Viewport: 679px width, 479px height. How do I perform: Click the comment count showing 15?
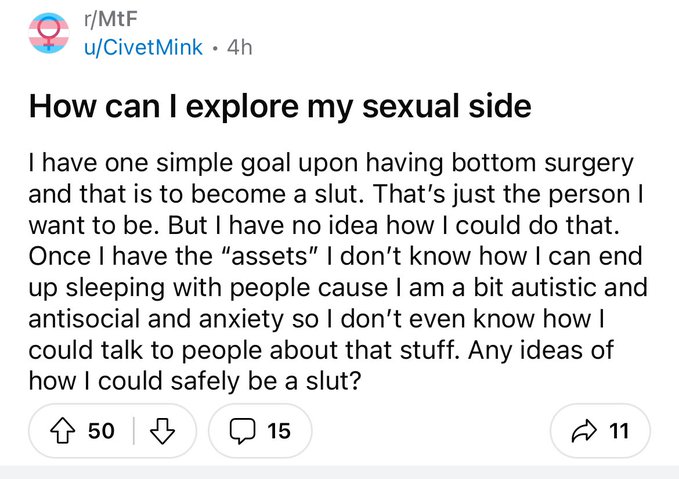click(x=279, y=431)
